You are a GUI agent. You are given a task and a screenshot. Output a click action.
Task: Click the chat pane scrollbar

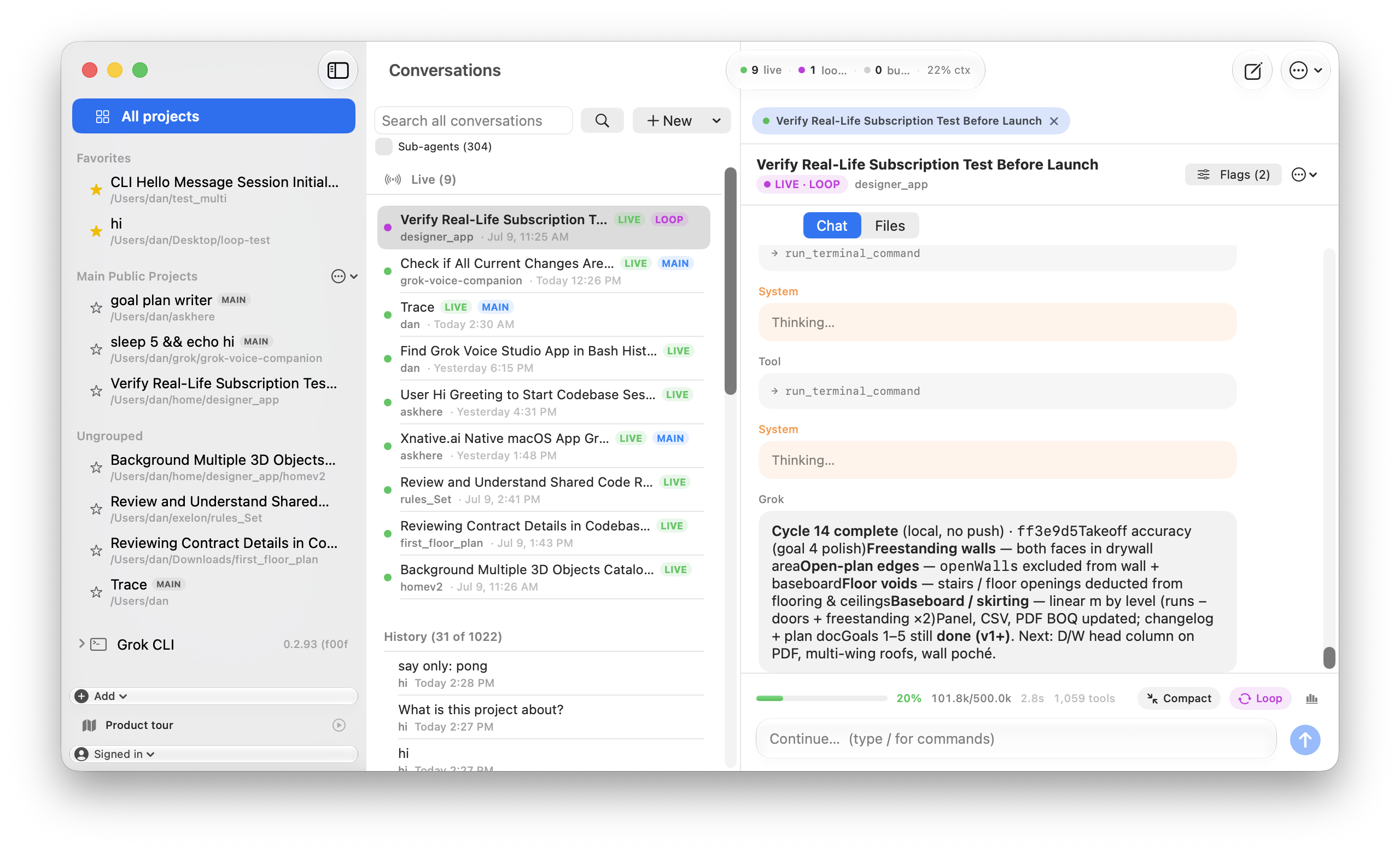point(1329,657)
